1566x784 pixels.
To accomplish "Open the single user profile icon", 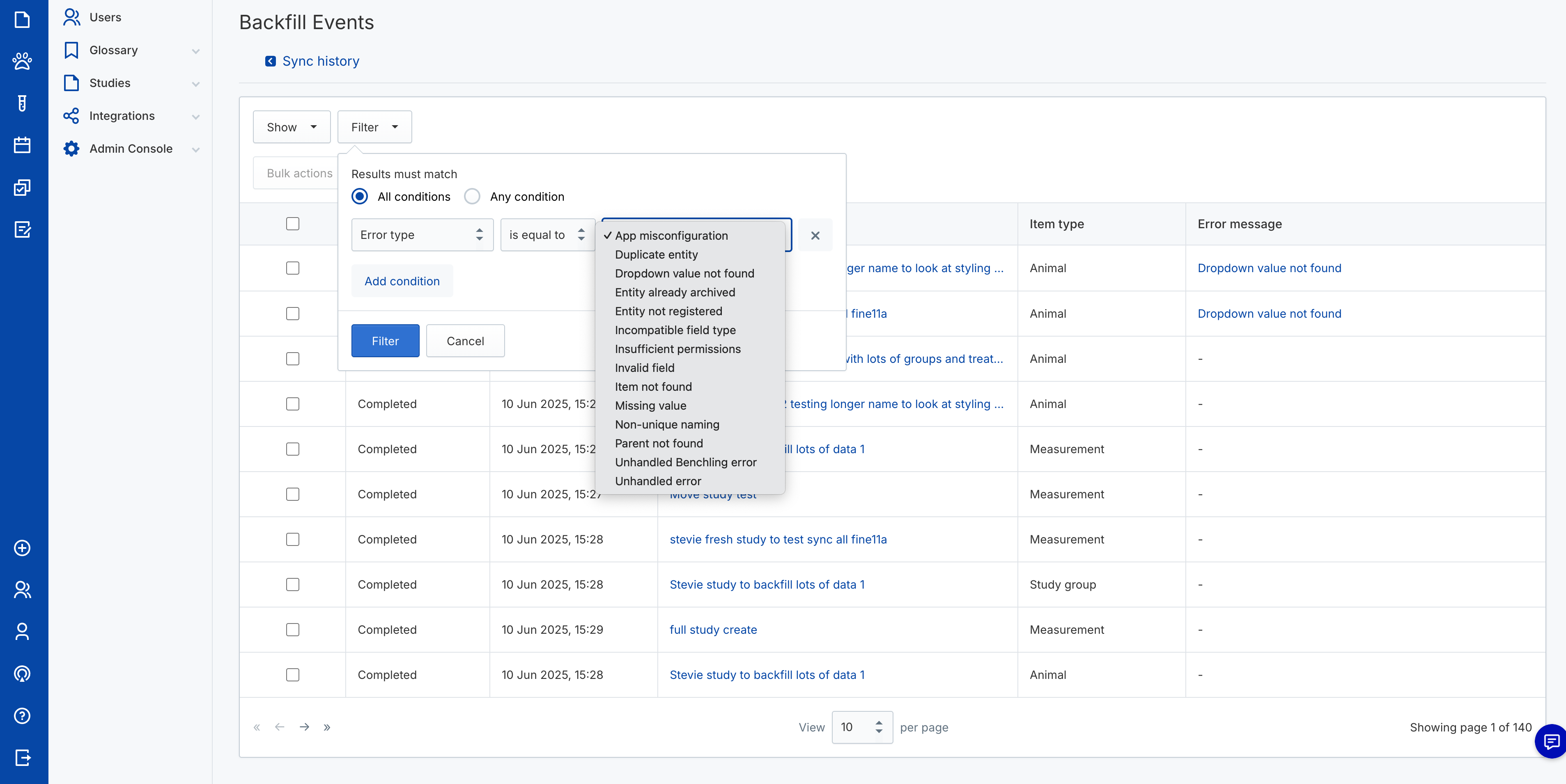I will (x=22, y=631).
